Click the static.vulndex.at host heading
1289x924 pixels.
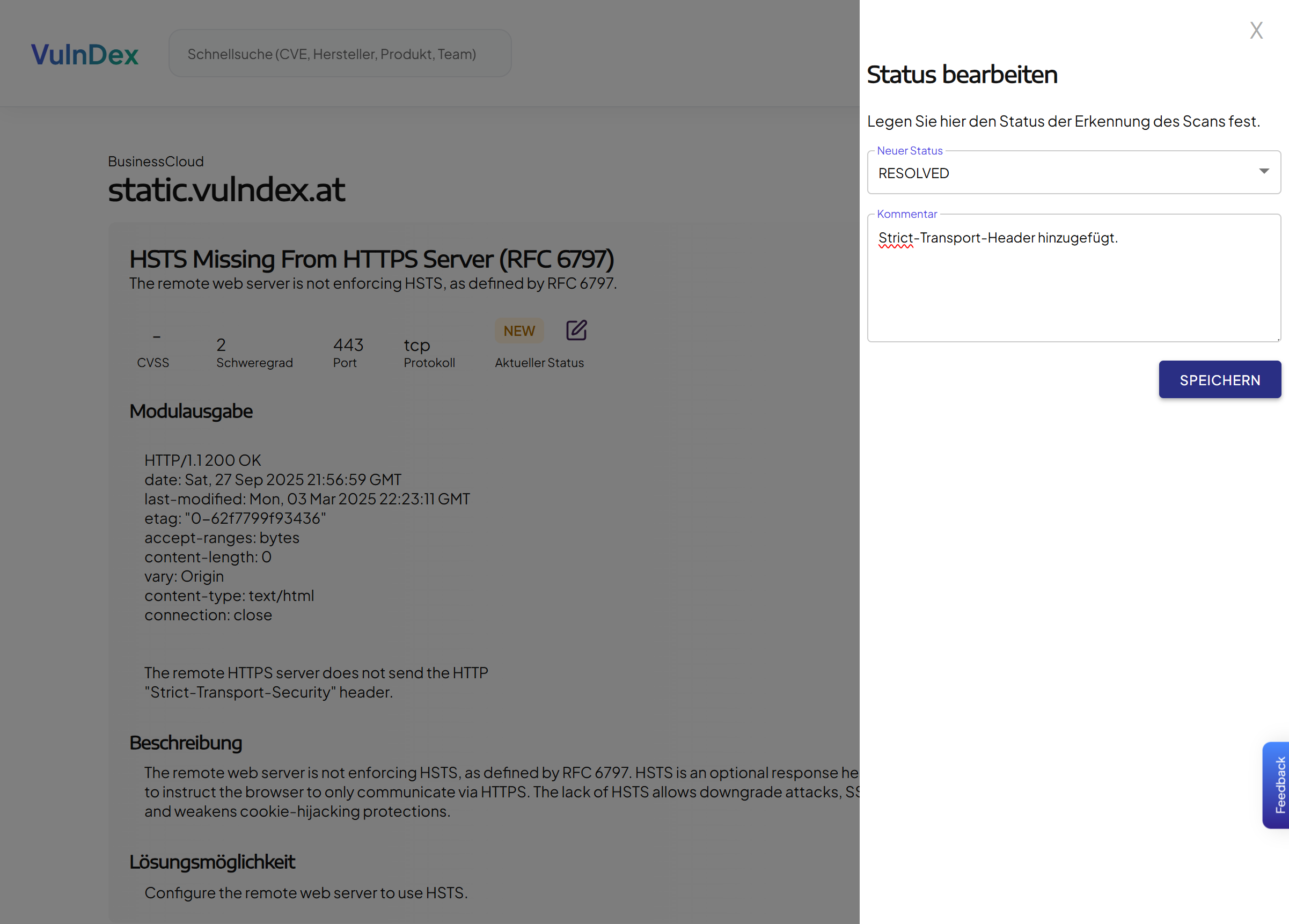pyautogui.click(x=226, y=190)
